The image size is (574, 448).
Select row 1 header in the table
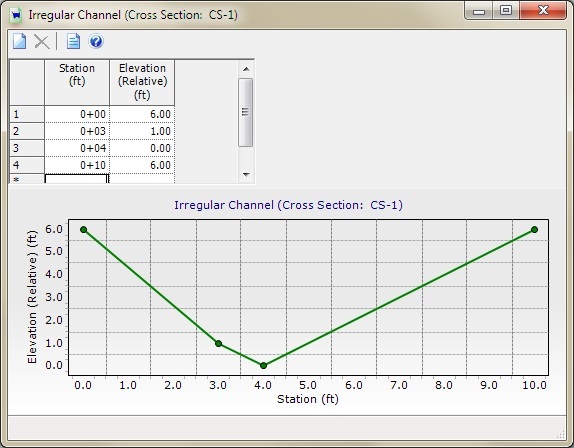[27, 114]
